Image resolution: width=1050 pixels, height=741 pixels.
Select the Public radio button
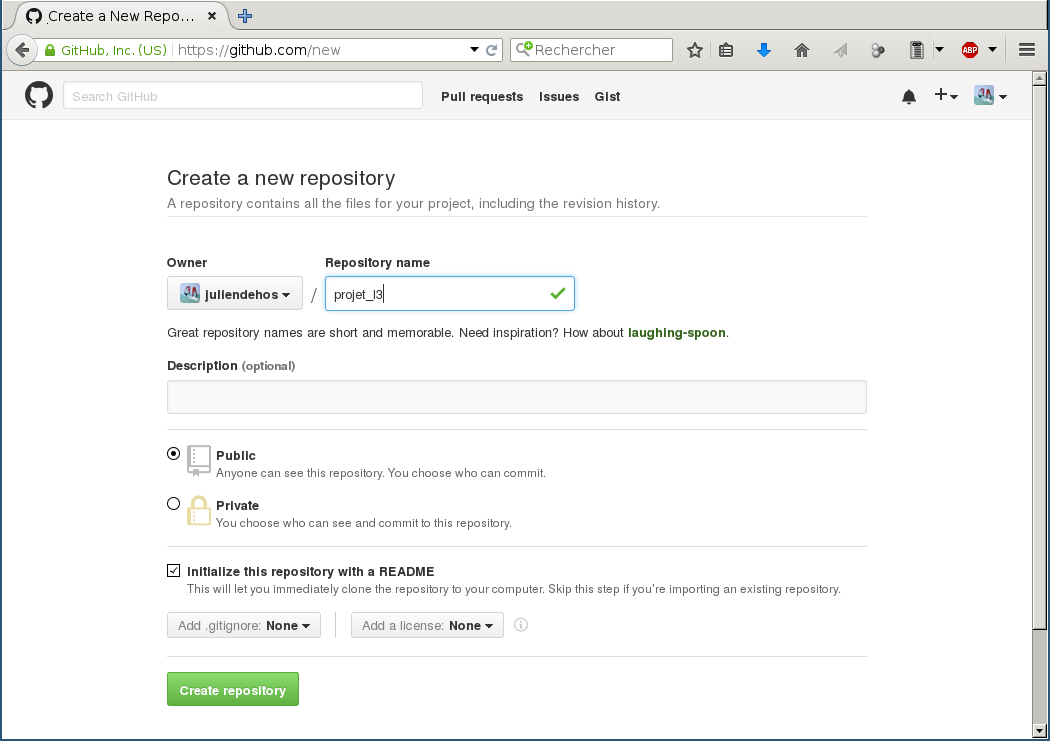[173, 454]
